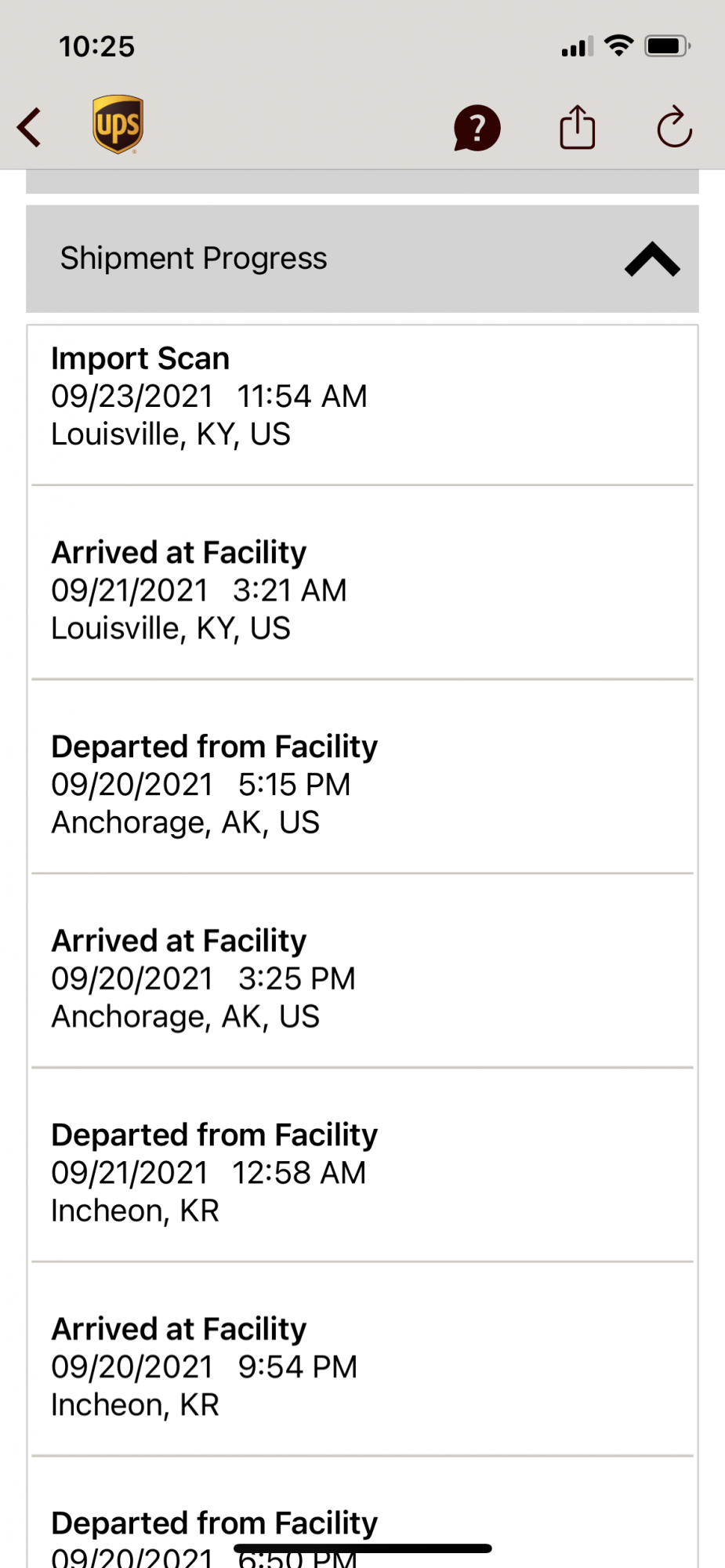Tap the battery status icon

point(666,46)
